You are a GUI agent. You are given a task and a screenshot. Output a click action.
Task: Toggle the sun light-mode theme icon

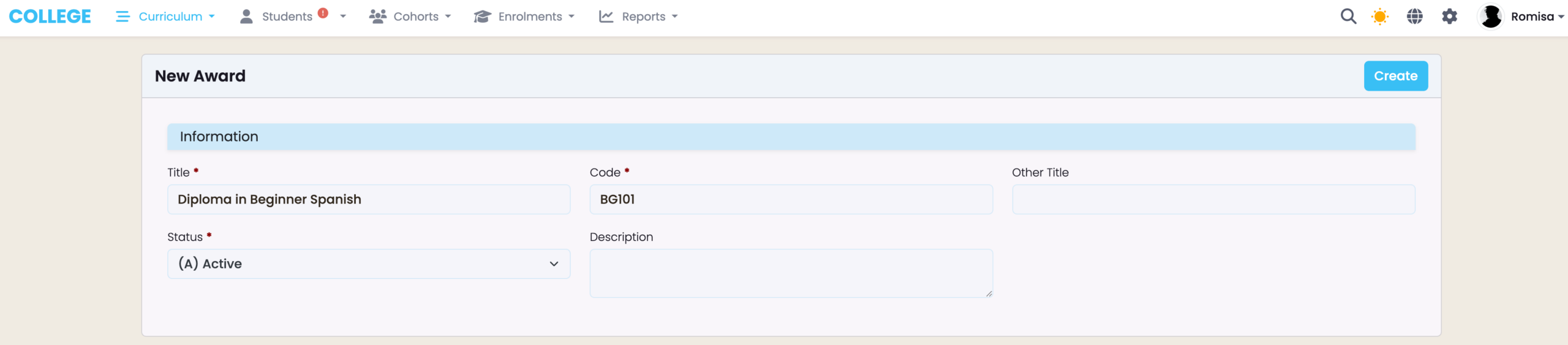tap(1380, 17)
